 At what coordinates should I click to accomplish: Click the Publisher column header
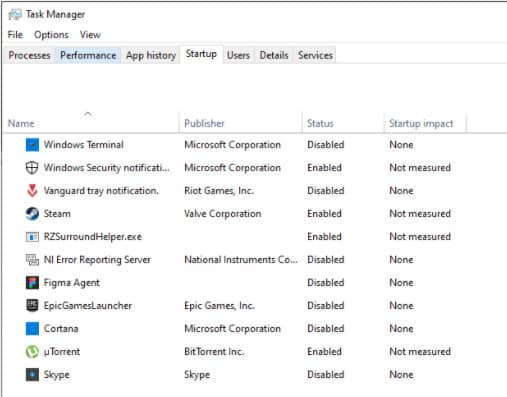pyautogui.click(x=204, y=123)
